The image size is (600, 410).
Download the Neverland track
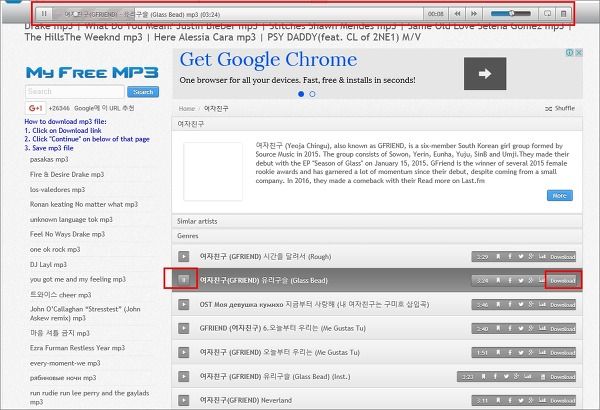coord(562,400)
